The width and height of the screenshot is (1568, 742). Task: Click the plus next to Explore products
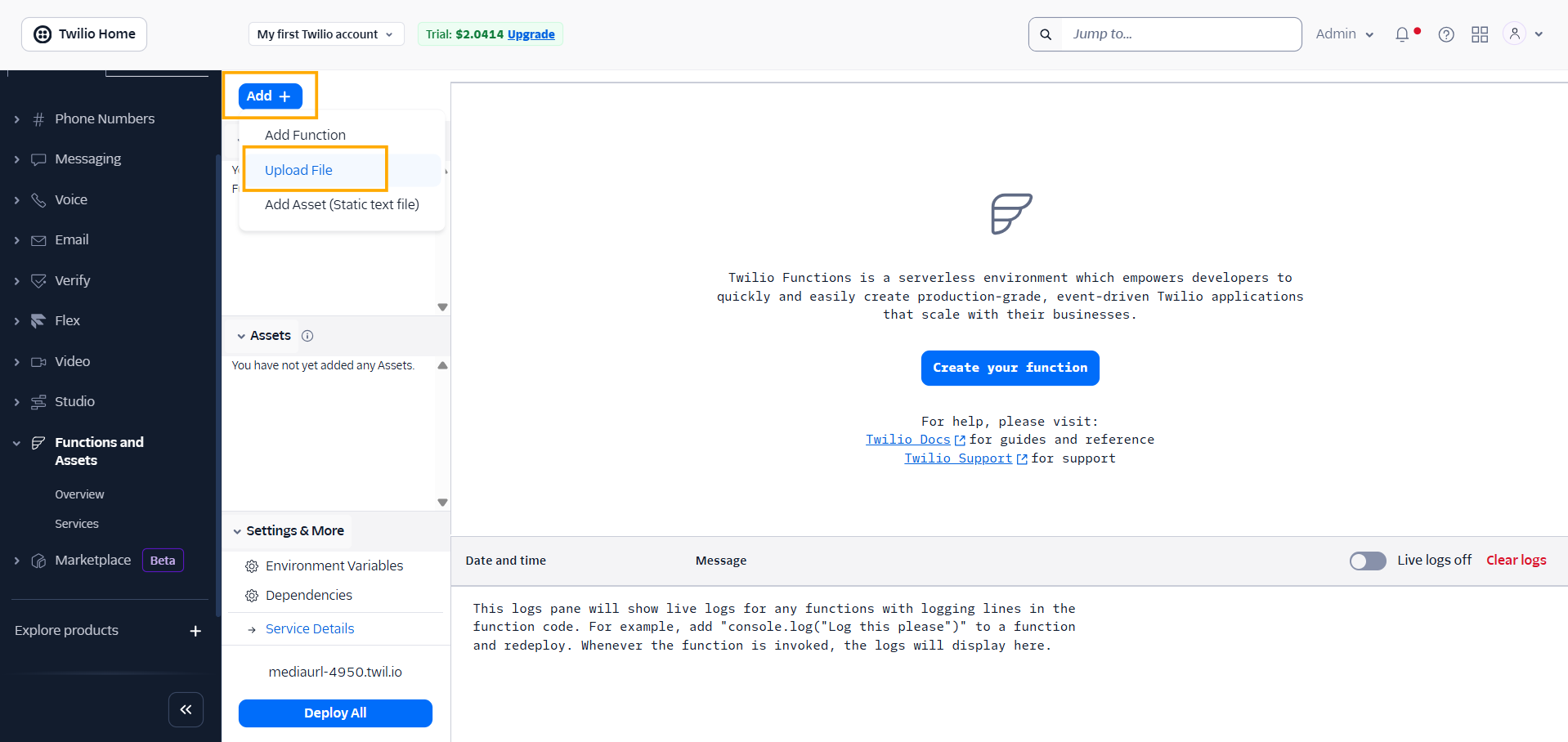195,631
